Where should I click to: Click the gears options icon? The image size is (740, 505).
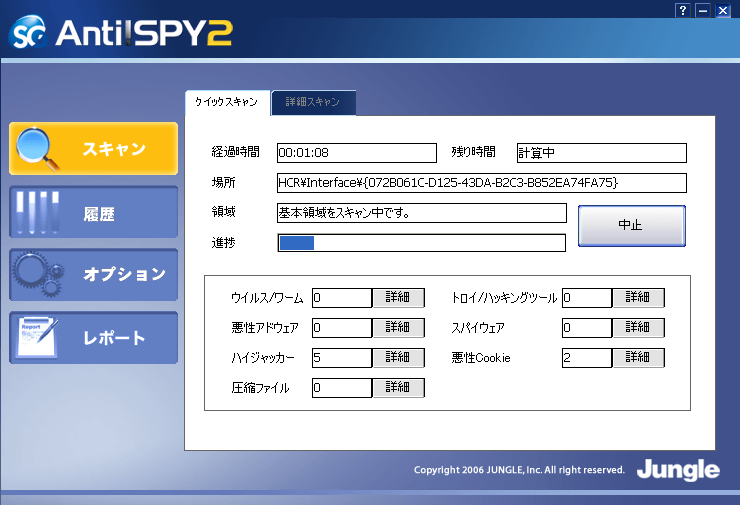coord(38,274)
